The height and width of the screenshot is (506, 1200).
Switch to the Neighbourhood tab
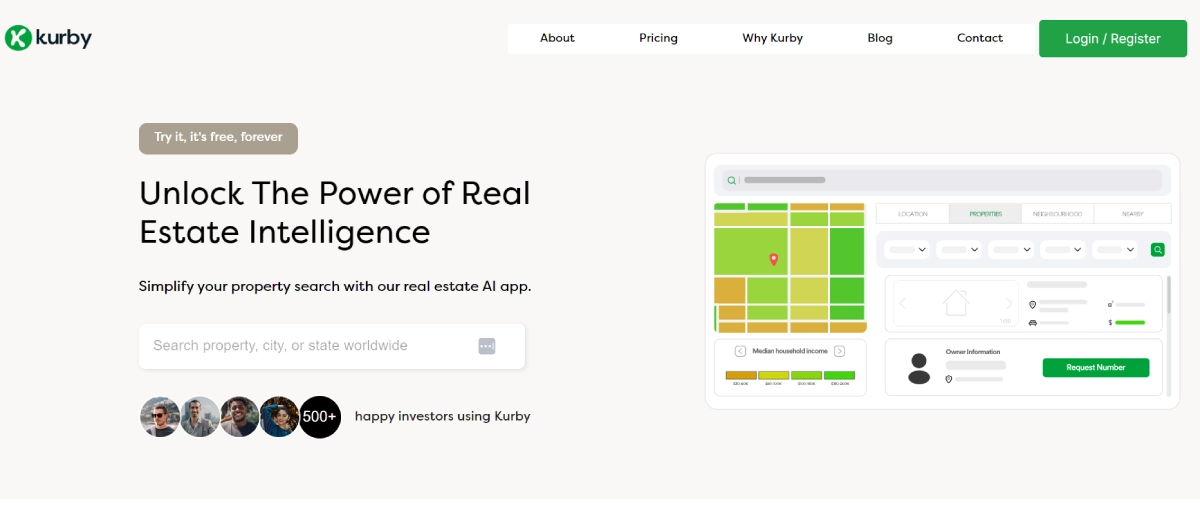(x=1058, y=214)
